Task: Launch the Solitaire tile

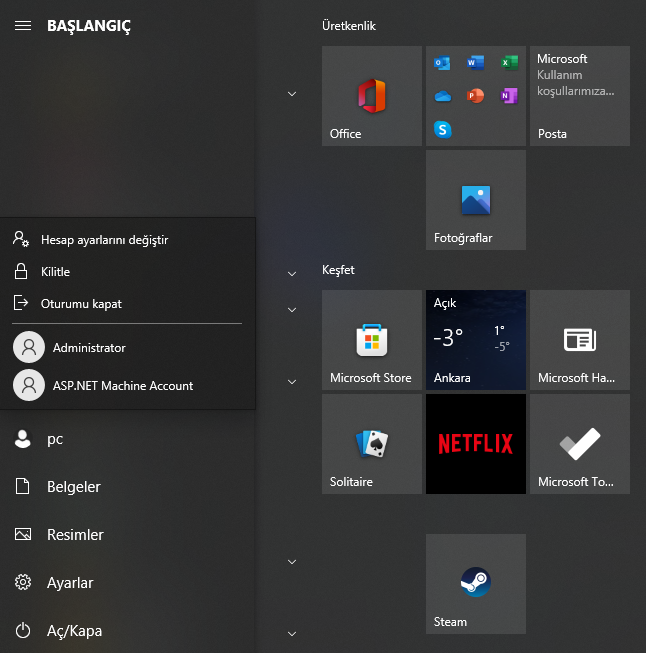Action: pos(372,444)
